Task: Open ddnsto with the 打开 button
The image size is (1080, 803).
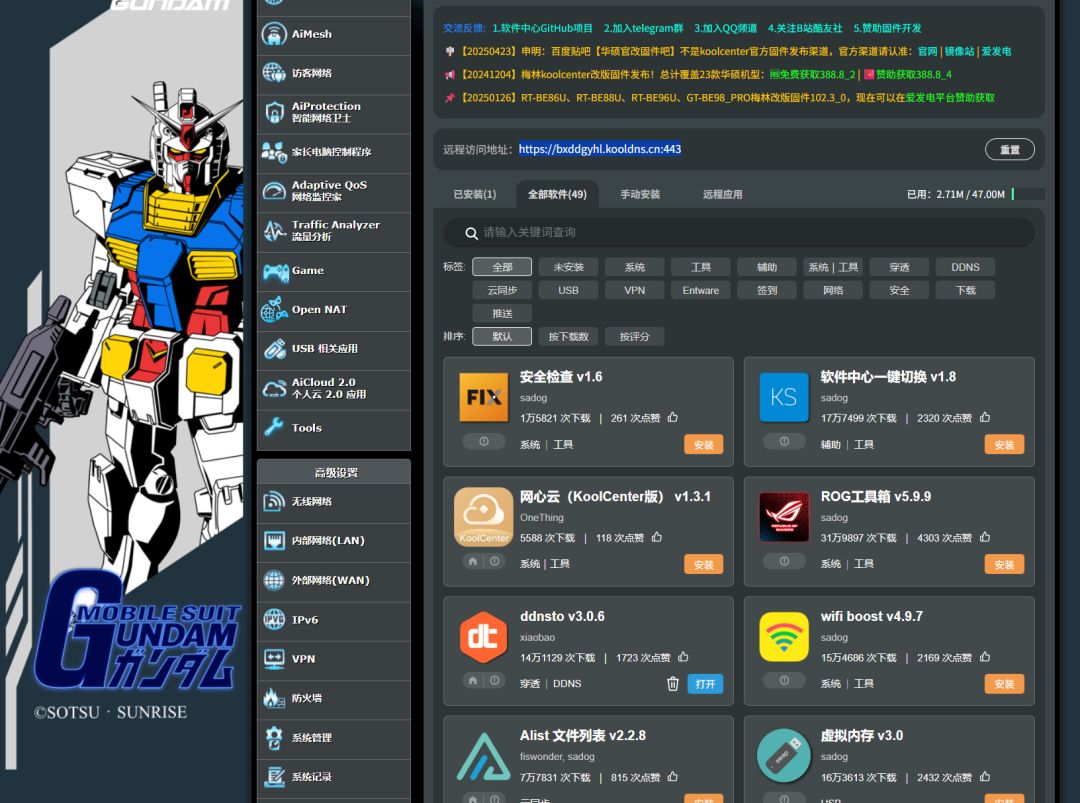Action: coord(705,684)
